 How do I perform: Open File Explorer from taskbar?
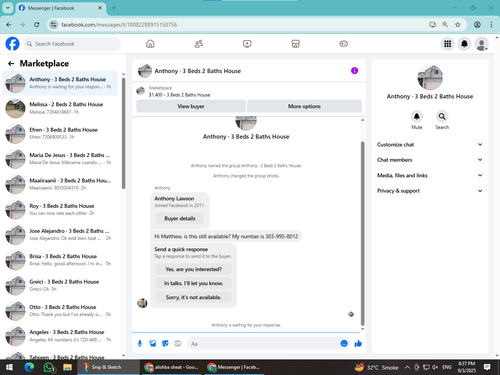pyautogui.click(x=68, y=367)
